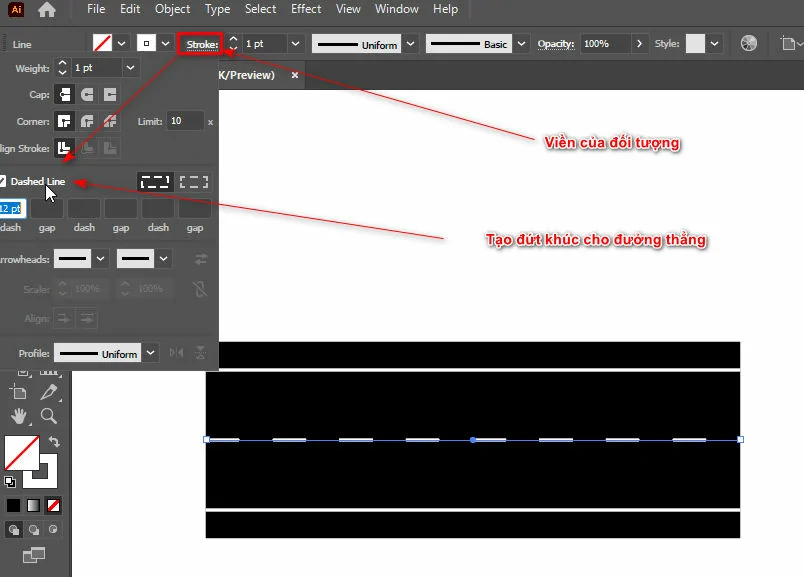Expand the Profile Uniform dropdown
Viewport: 804px width, 577px height.
tap(150, 353)
